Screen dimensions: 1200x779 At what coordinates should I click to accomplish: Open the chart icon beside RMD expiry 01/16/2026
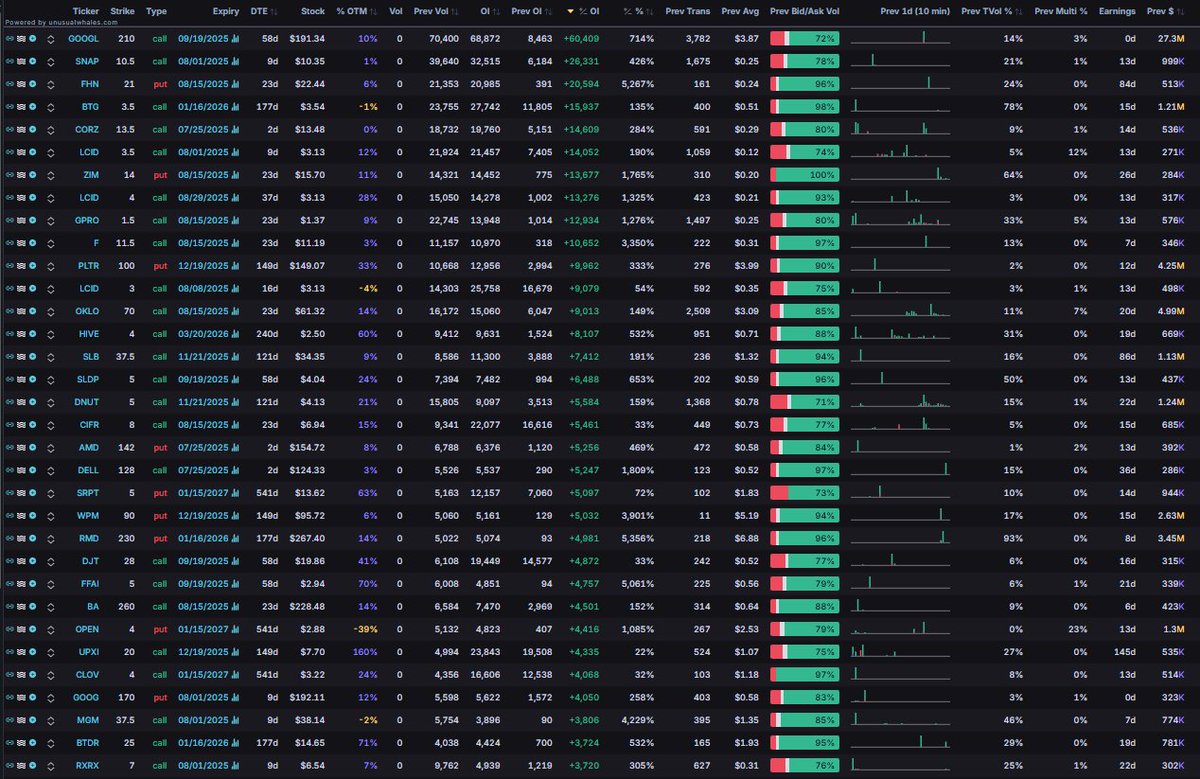point(236,536)
